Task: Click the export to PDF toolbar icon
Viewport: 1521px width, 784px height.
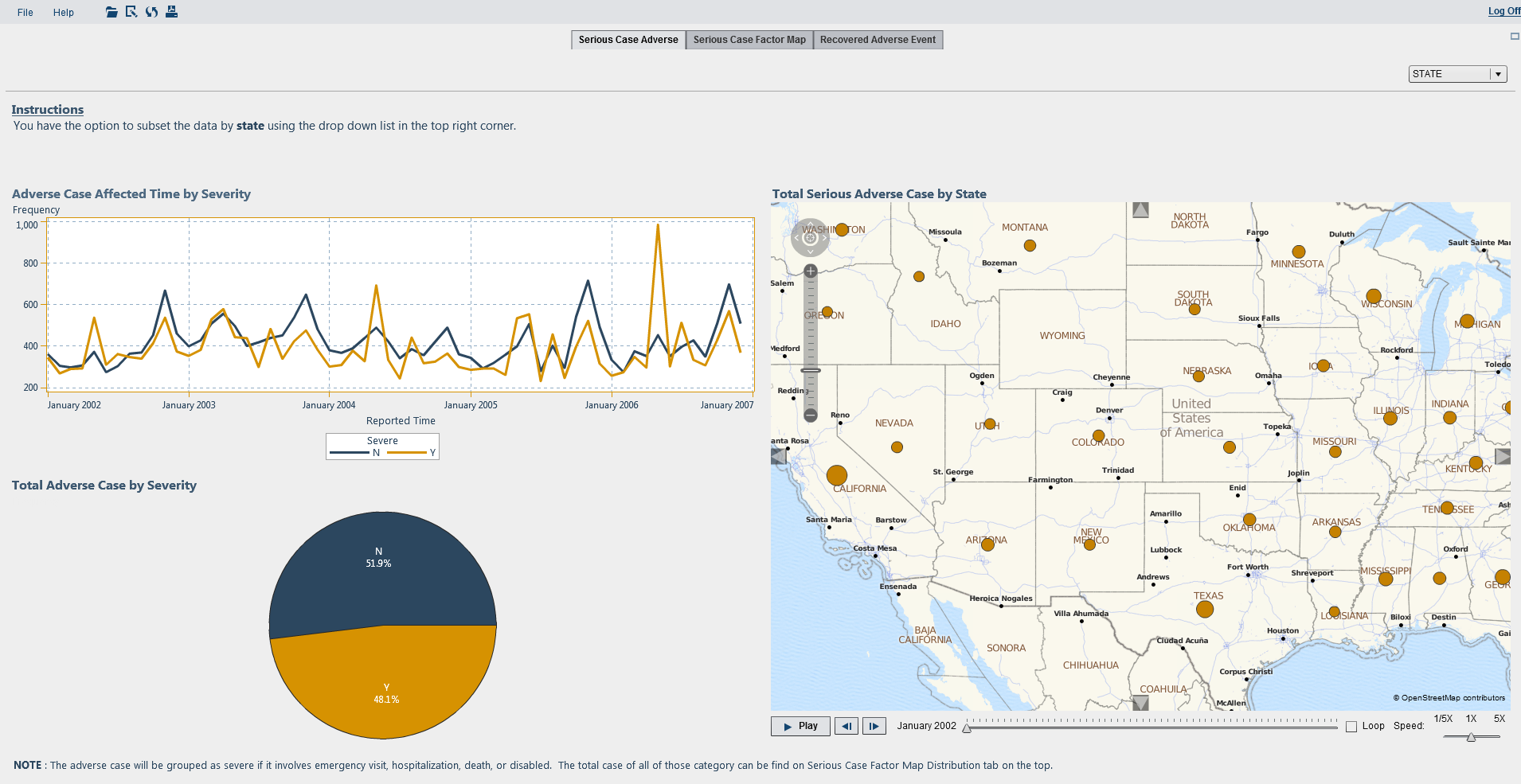Action: pyautogui.click(x=171, y=12)
